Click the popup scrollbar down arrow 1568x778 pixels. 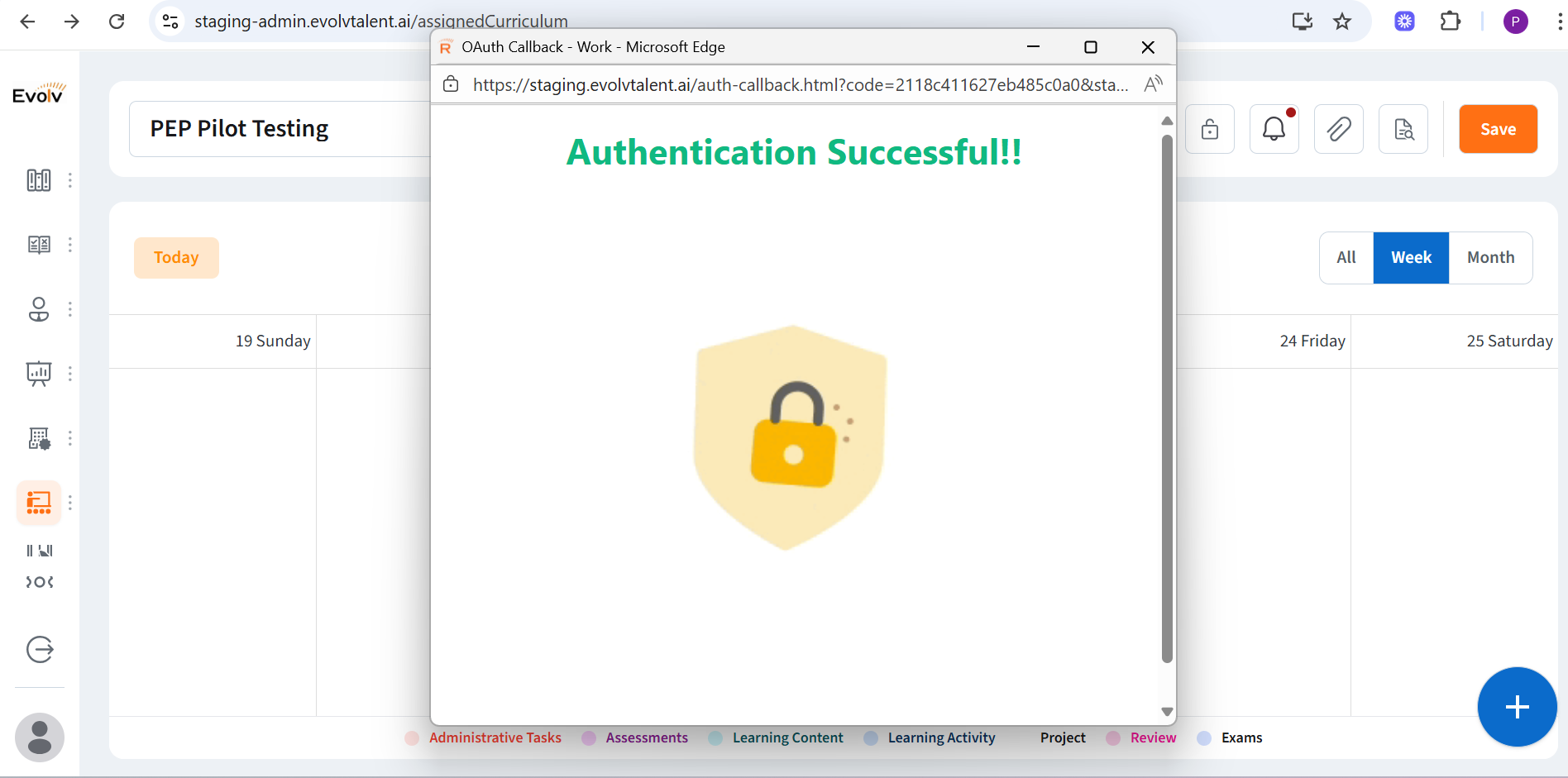(1167, 711)
